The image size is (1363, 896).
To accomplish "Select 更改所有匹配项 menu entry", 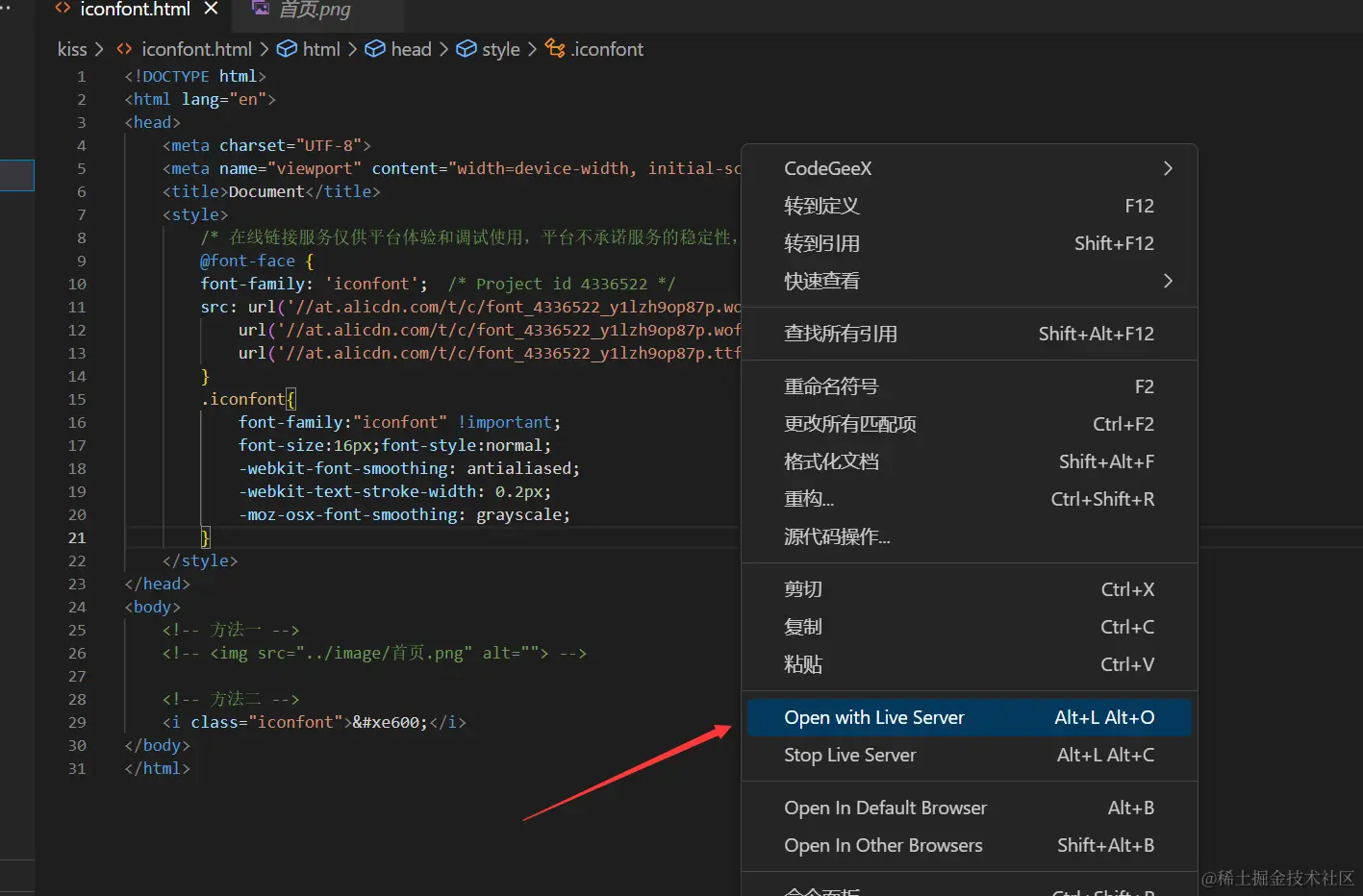I will point(970,424).
